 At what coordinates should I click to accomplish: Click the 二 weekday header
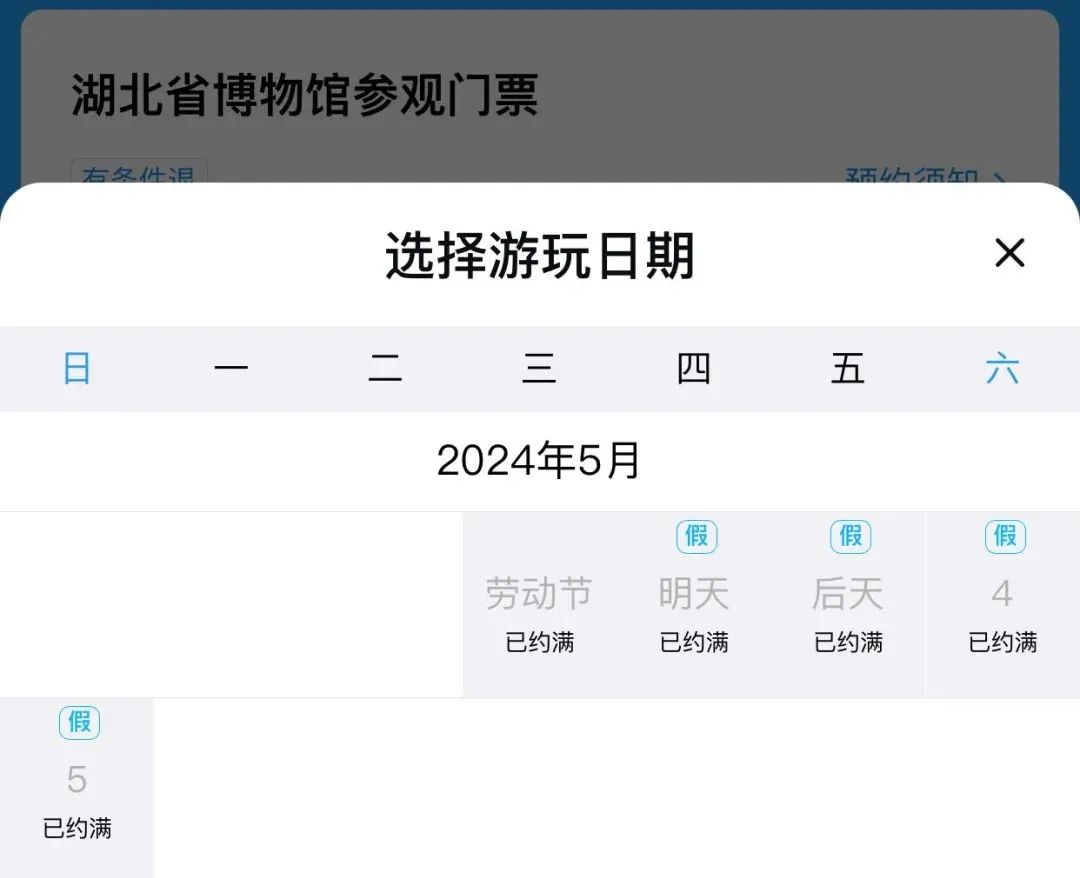pos(385,368)
